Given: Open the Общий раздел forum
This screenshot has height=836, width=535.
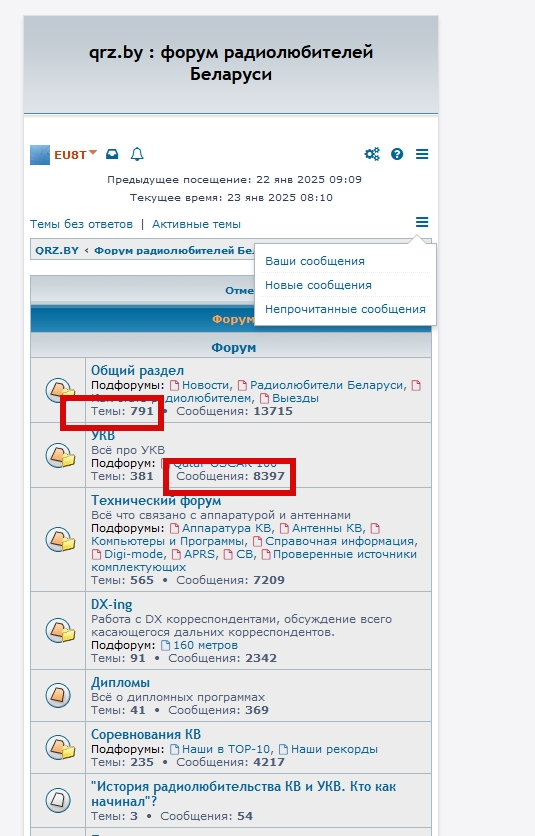Looking at the screenshot, I should pyautogui.click(x=138, y=371).
